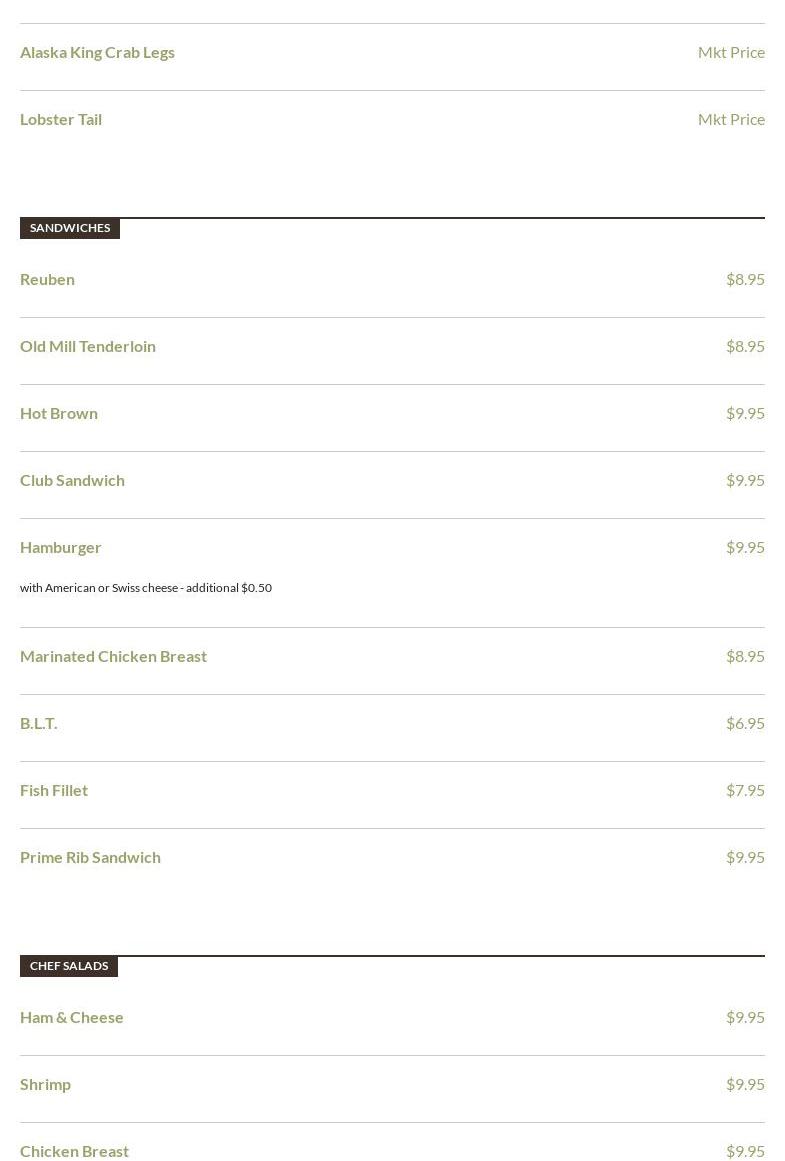
Task: Click the Fish Fillet item
Action: 54,791
